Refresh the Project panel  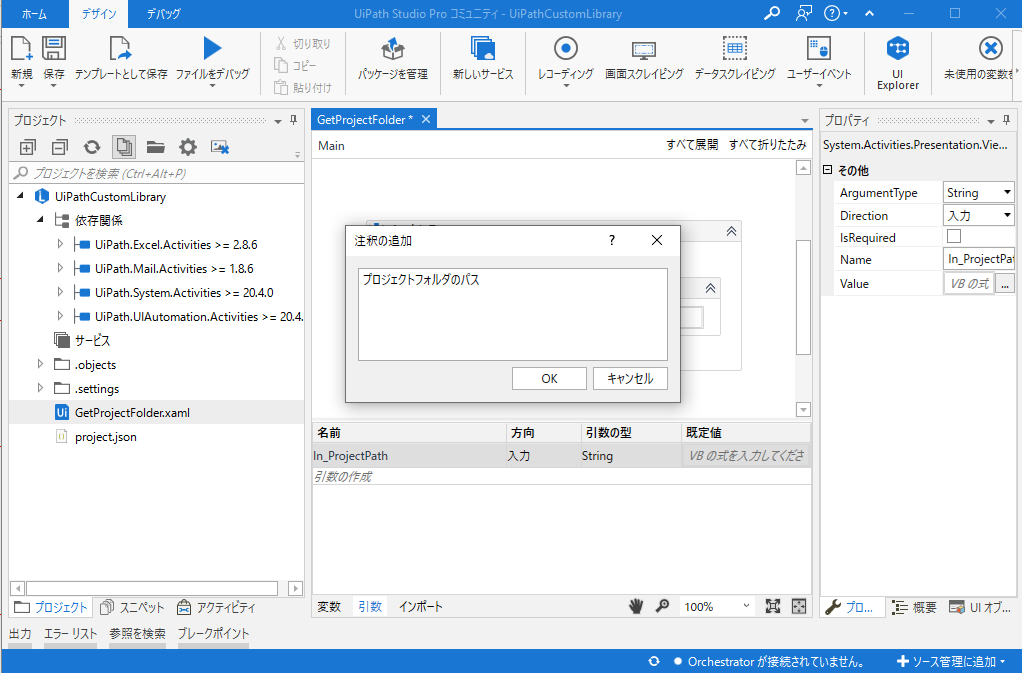point(92,147)
